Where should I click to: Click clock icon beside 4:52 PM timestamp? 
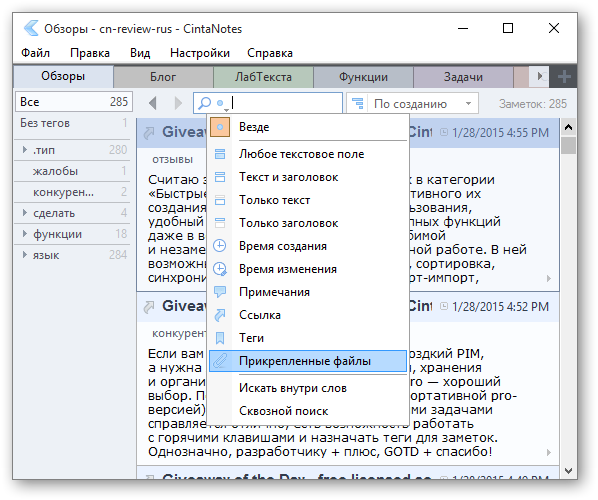444,306
